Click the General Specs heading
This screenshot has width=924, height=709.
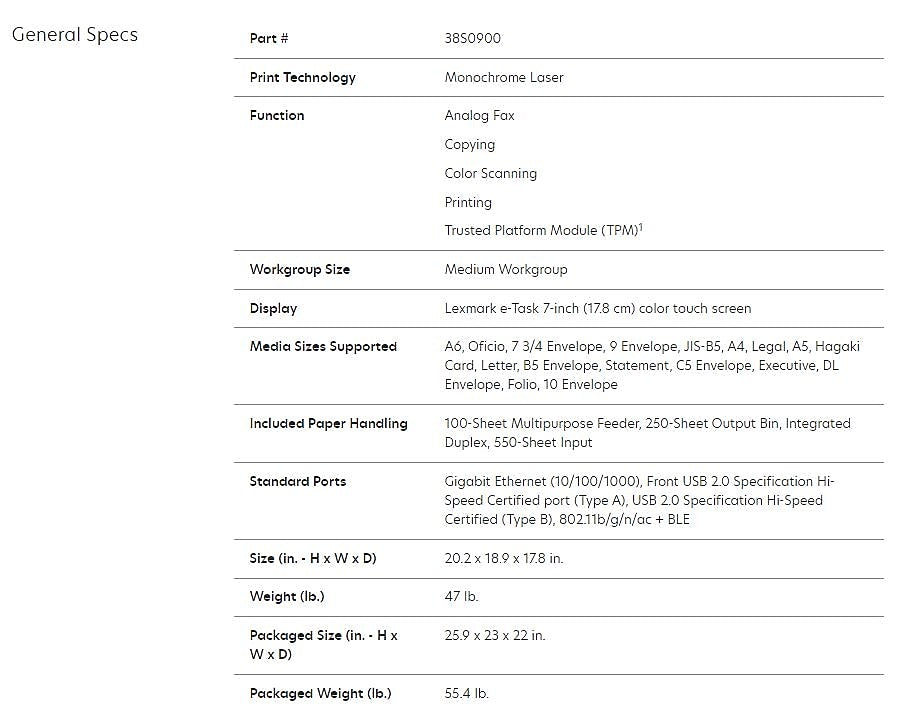pos(74,35)
